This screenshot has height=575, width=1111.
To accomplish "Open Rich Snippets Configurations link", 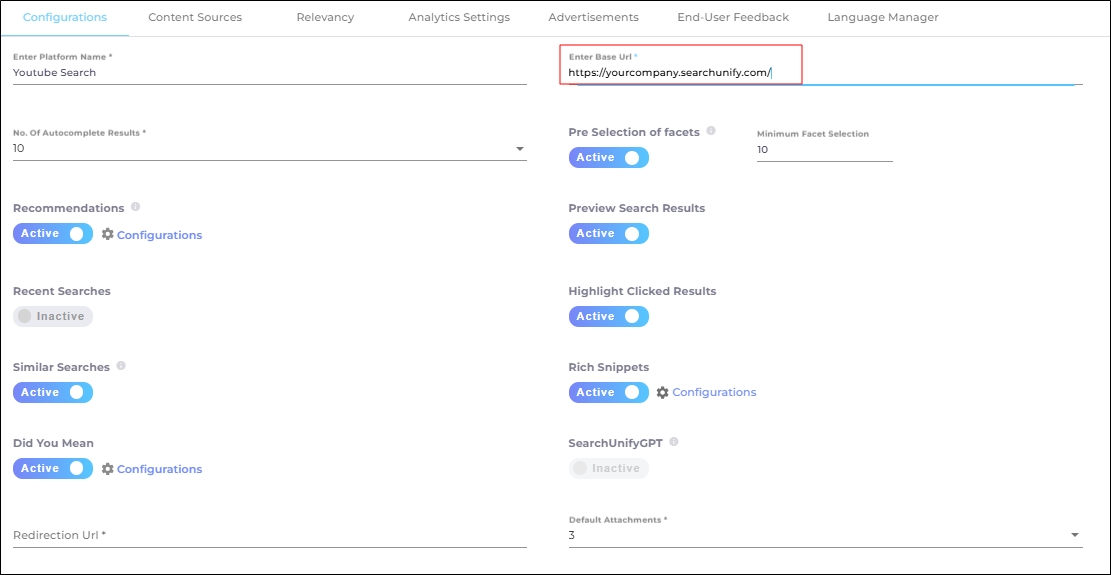I will tap(714, 392).
